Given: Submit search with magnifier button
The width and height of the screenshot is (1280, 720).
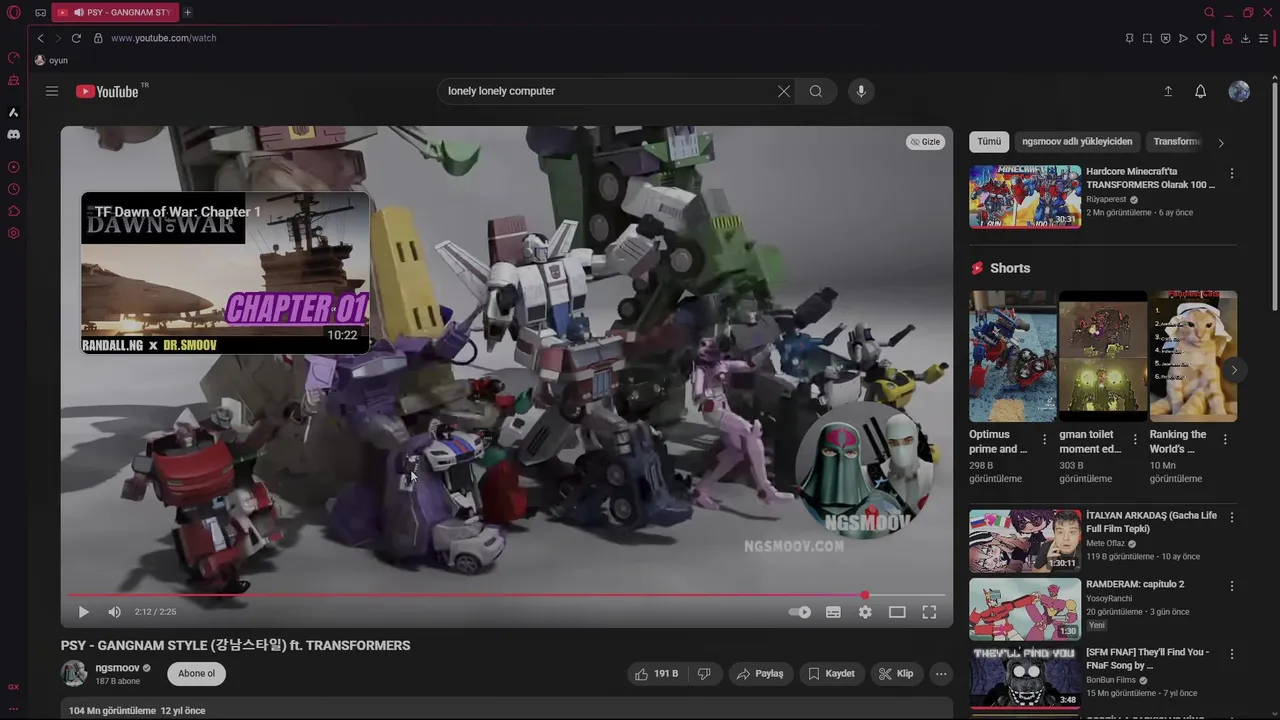Looking at the screenshot, I should (816, 91).
